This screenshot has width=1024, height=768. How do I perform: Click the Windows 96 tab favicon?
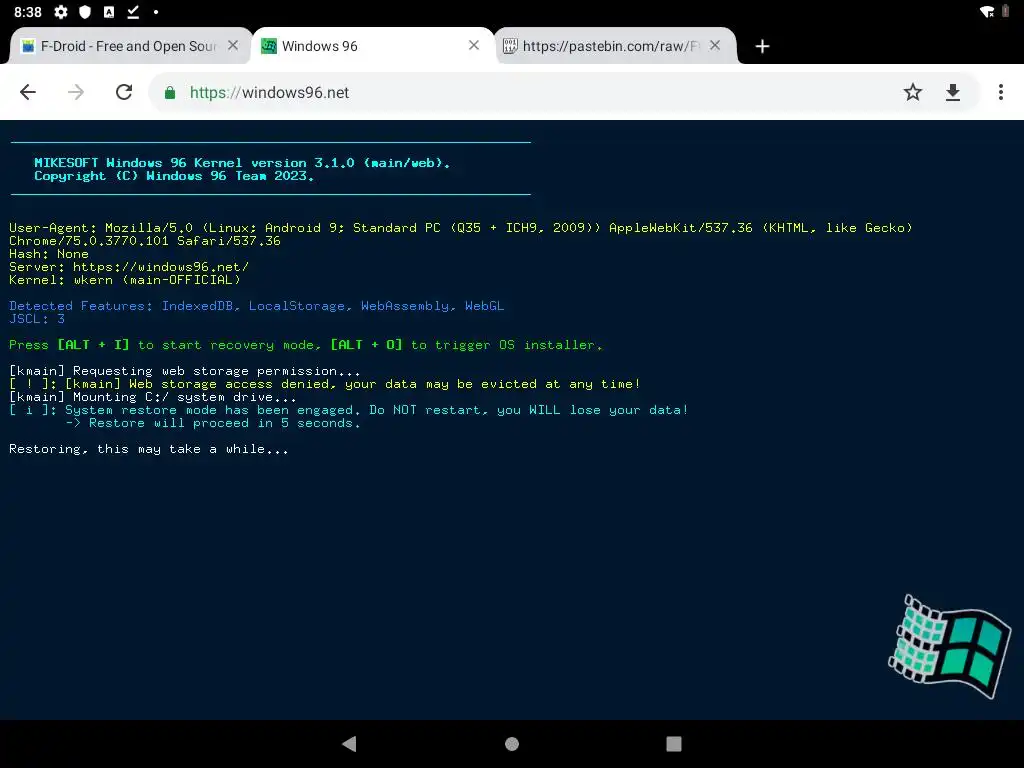click(x=268, y=46)
